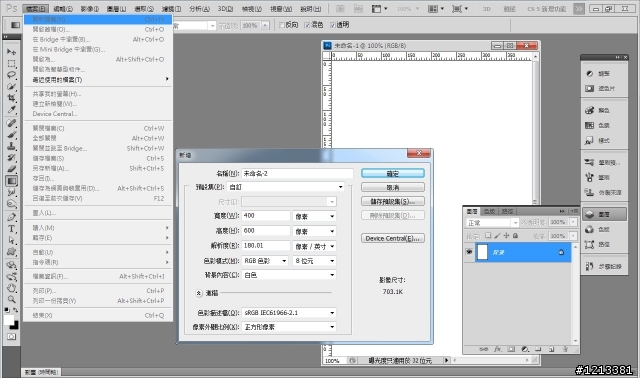640x378 pixels.
Task: Open the sRGB IEC61966-2.1 profile dropdown
Action: tap(289, 313)
